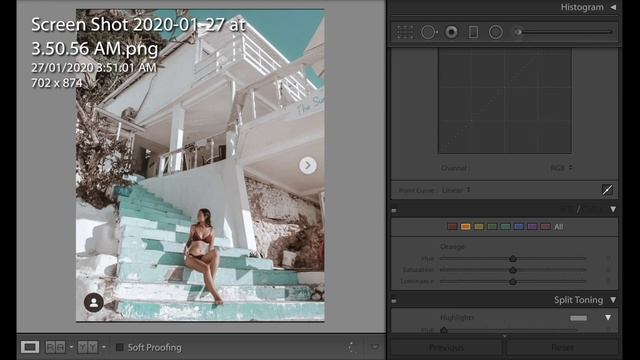Open the Highlights color swatch picker
Image resolution: width=640 pixels, height=360 pixels.
[578, 318]
